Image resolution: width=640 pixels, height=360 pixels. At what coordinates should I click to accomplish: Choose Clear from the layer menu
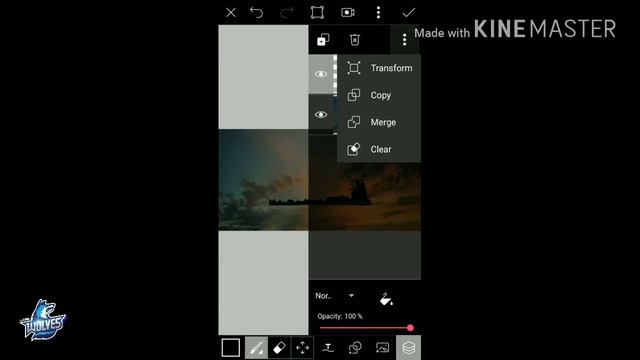379,149
